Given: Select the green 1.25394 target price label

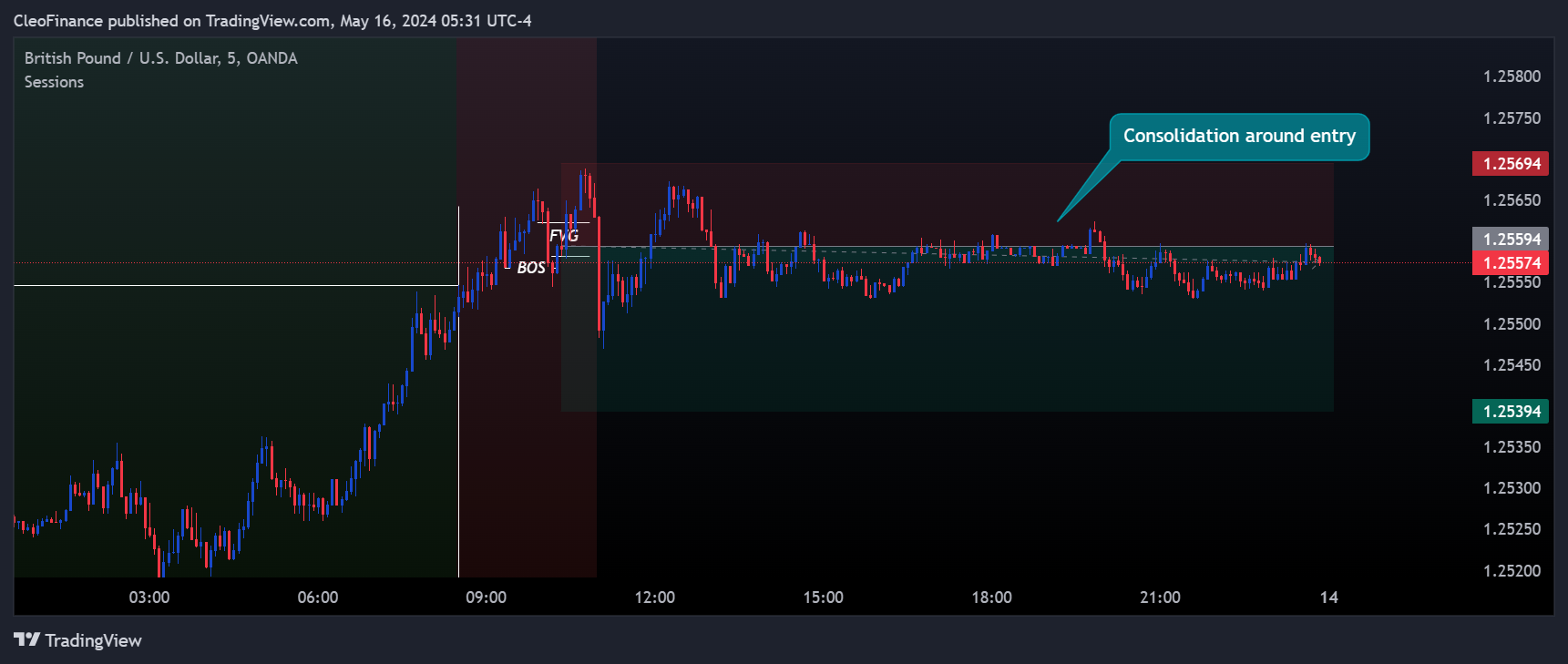Looking at the screenshot, I should (1511, 412).
